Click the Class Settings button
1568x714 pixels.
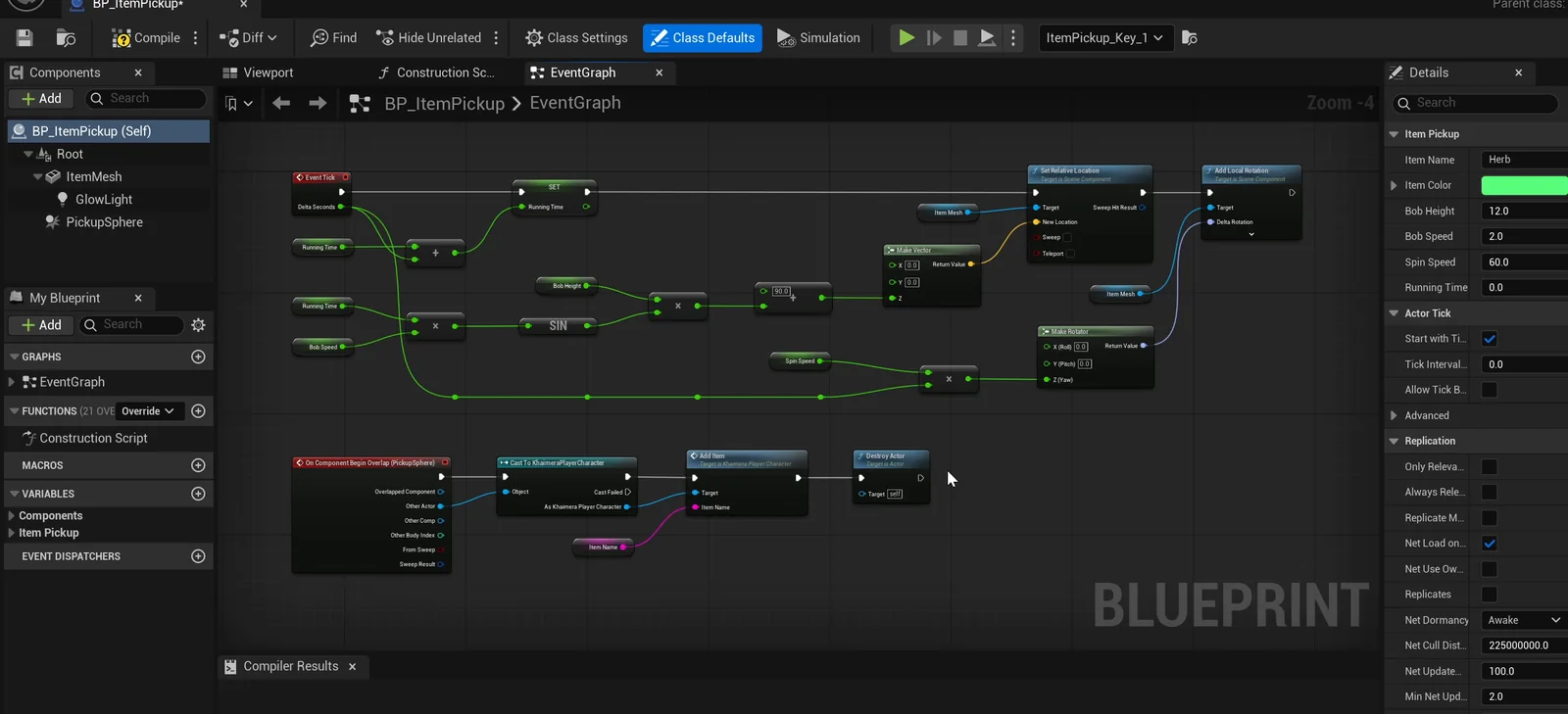(576, 38)
